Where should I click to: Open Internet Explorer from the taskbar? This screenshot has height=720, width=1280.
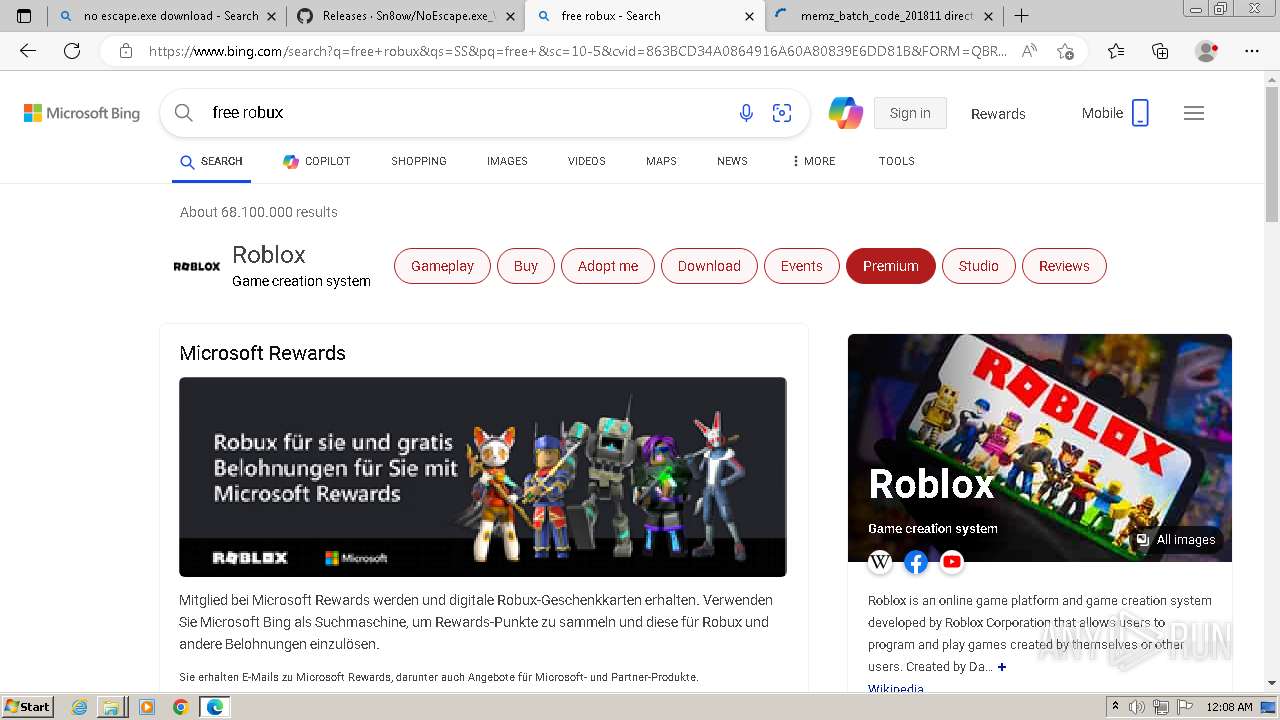pyautogui.click(x=80, y=707)
